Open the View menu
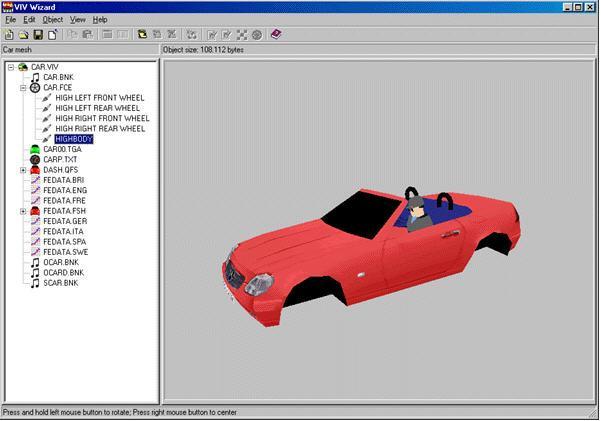 click(77, 19)
